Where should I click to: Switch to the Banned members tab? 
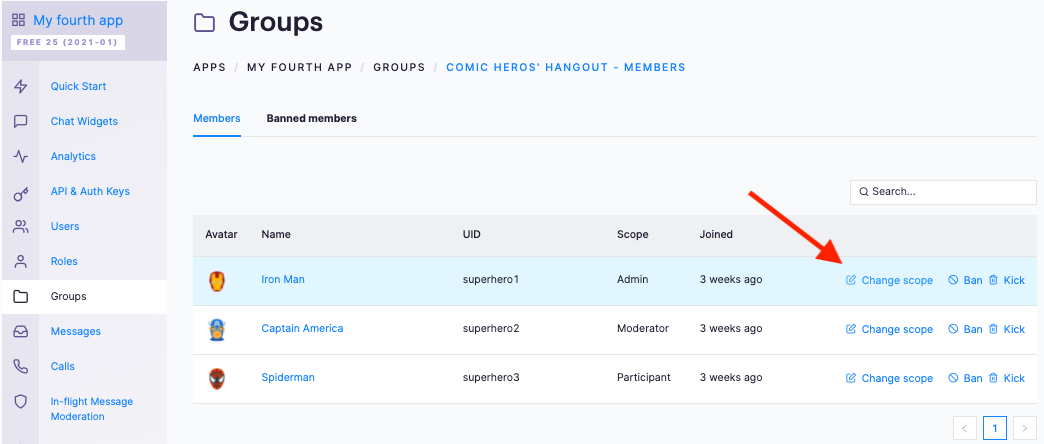[x=312, y=118]
